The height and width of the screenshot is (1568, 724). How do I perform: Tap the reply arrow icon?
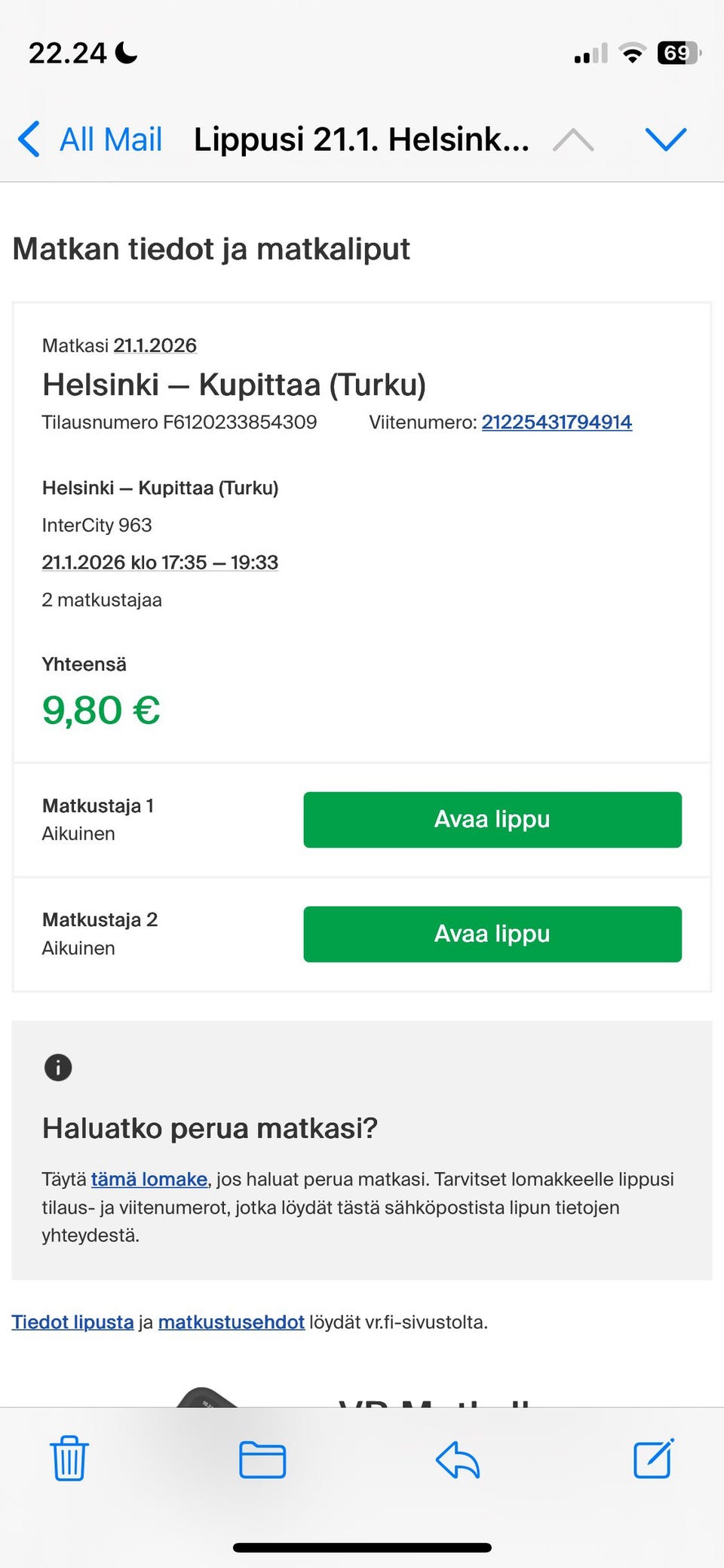[458, 1459]
